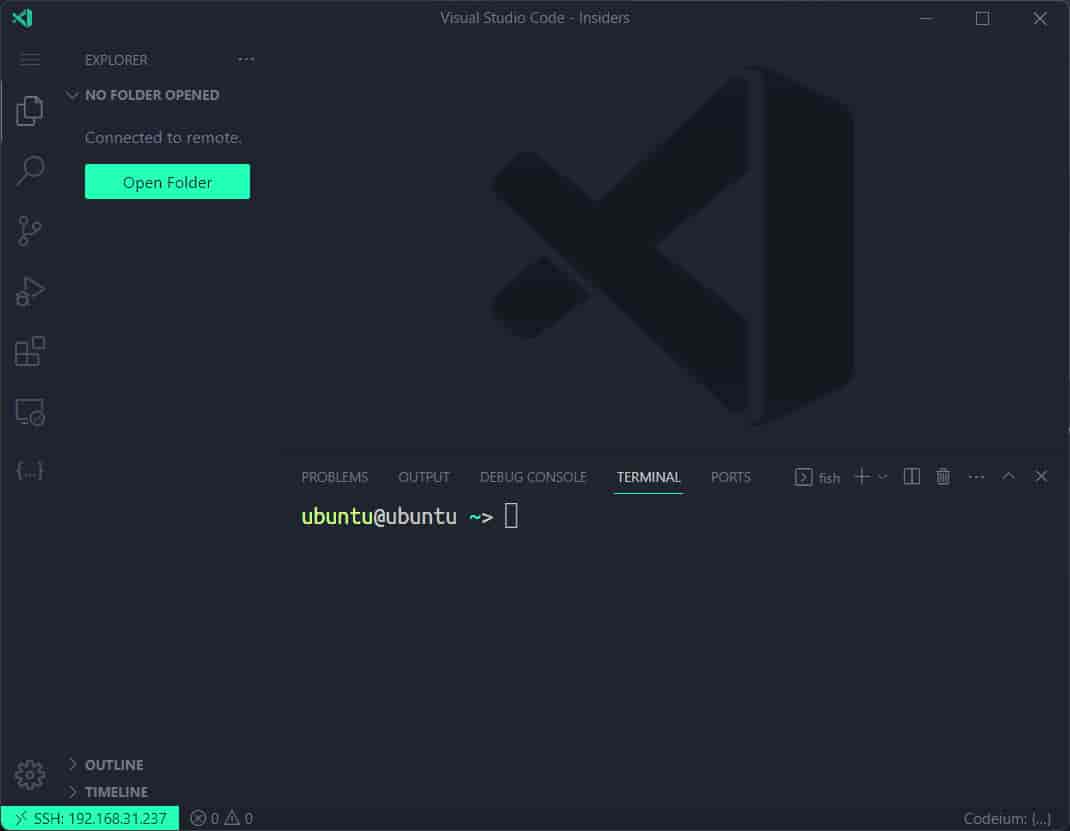Click the hamburger application menu
1070x831 pixels.
30,60
